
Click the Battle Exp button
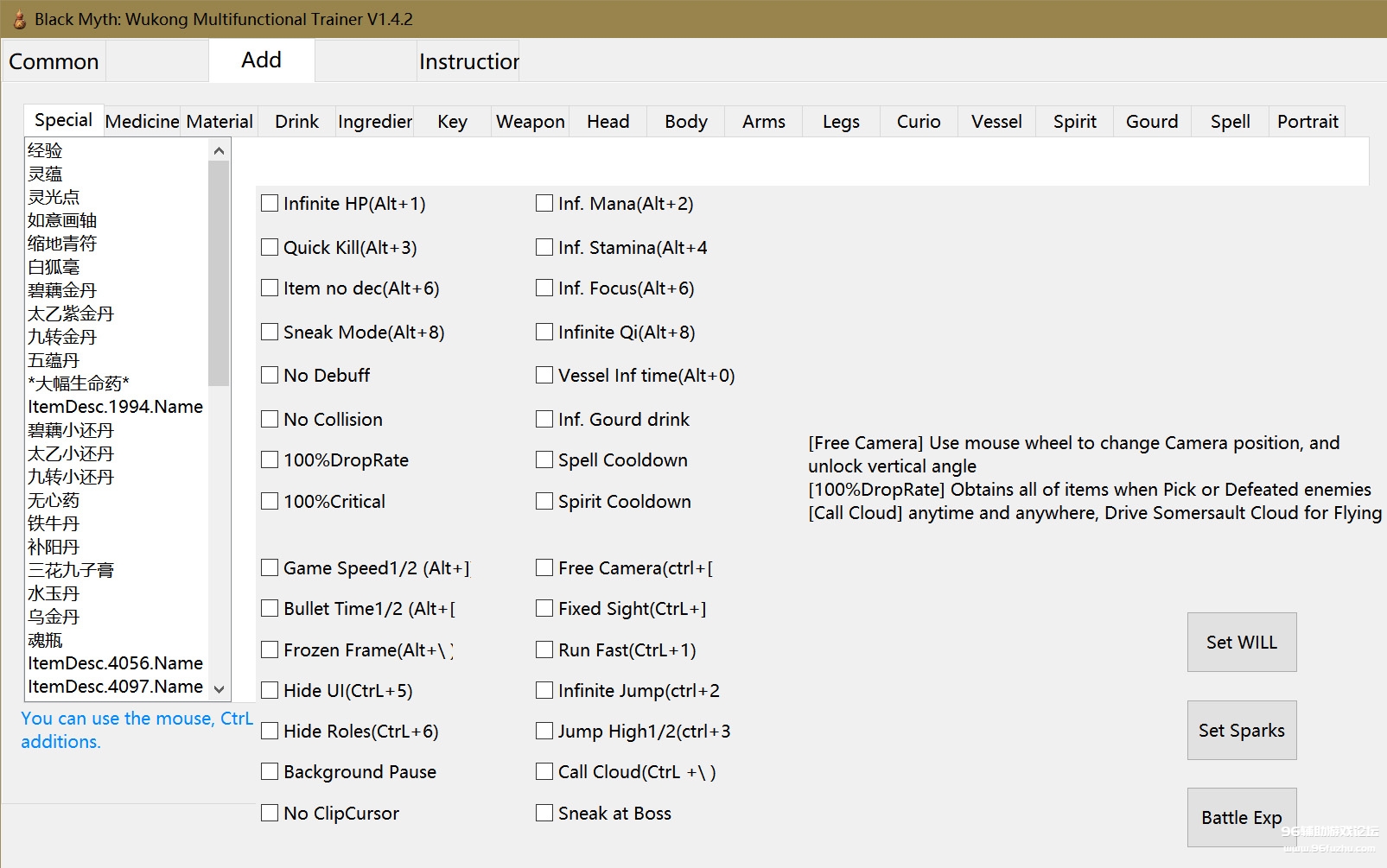click(x=1241, y=818)
